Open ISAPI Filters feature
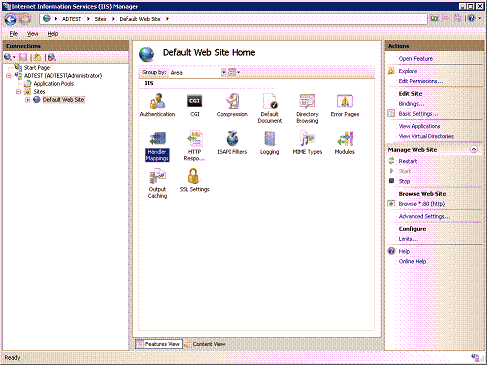This screenshot has height=365, width=487. click(x=232, y=143)
